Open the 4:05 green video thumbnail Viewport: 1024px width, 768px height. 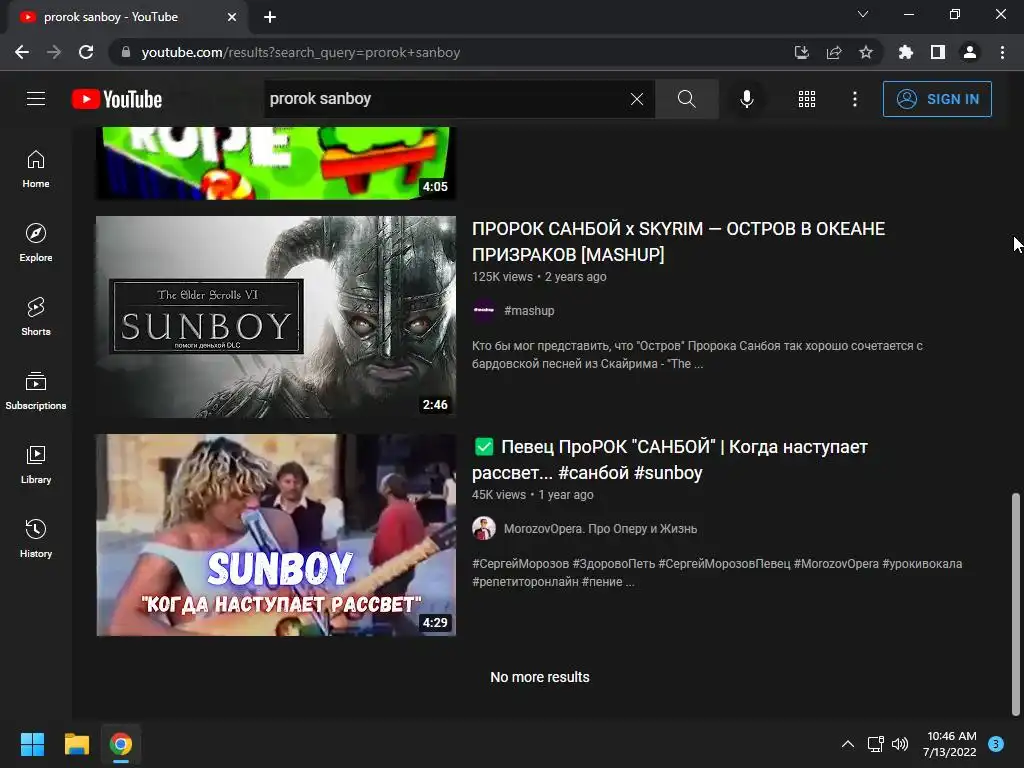pyautogui.click(x=276, y=163)
